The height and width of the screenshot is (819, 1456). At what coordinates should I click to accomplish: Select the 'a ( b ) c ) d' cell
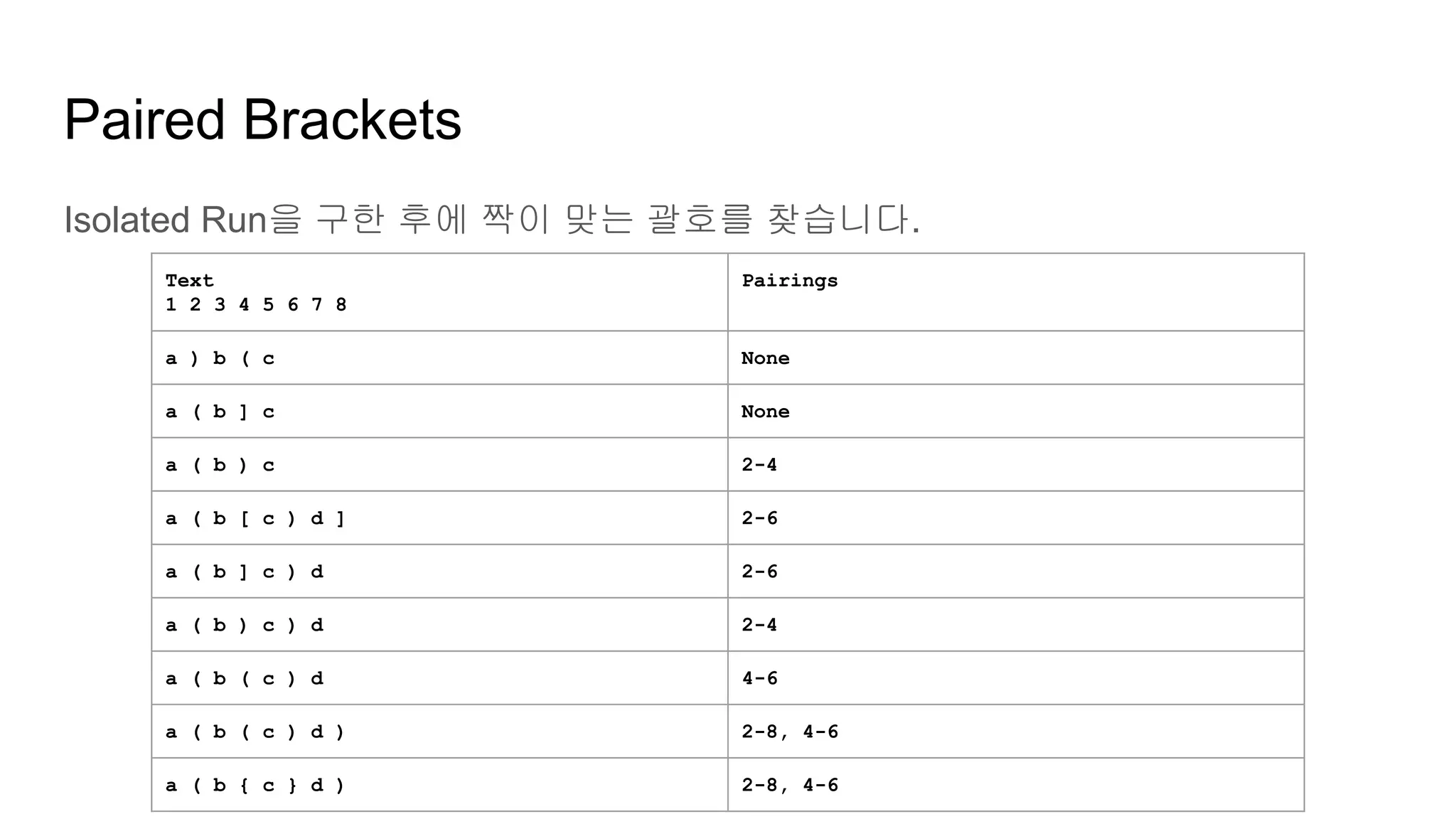[x=245, y=625]
